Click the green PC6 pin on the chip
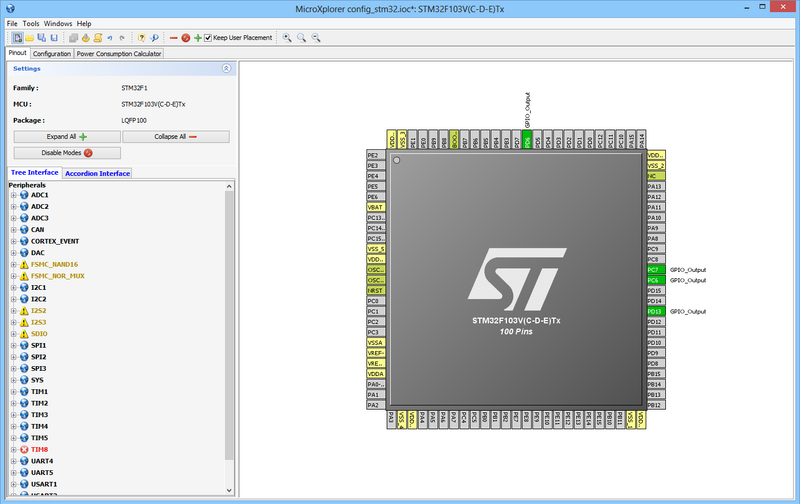Screen dimensions: 800x504 (656, 280)
